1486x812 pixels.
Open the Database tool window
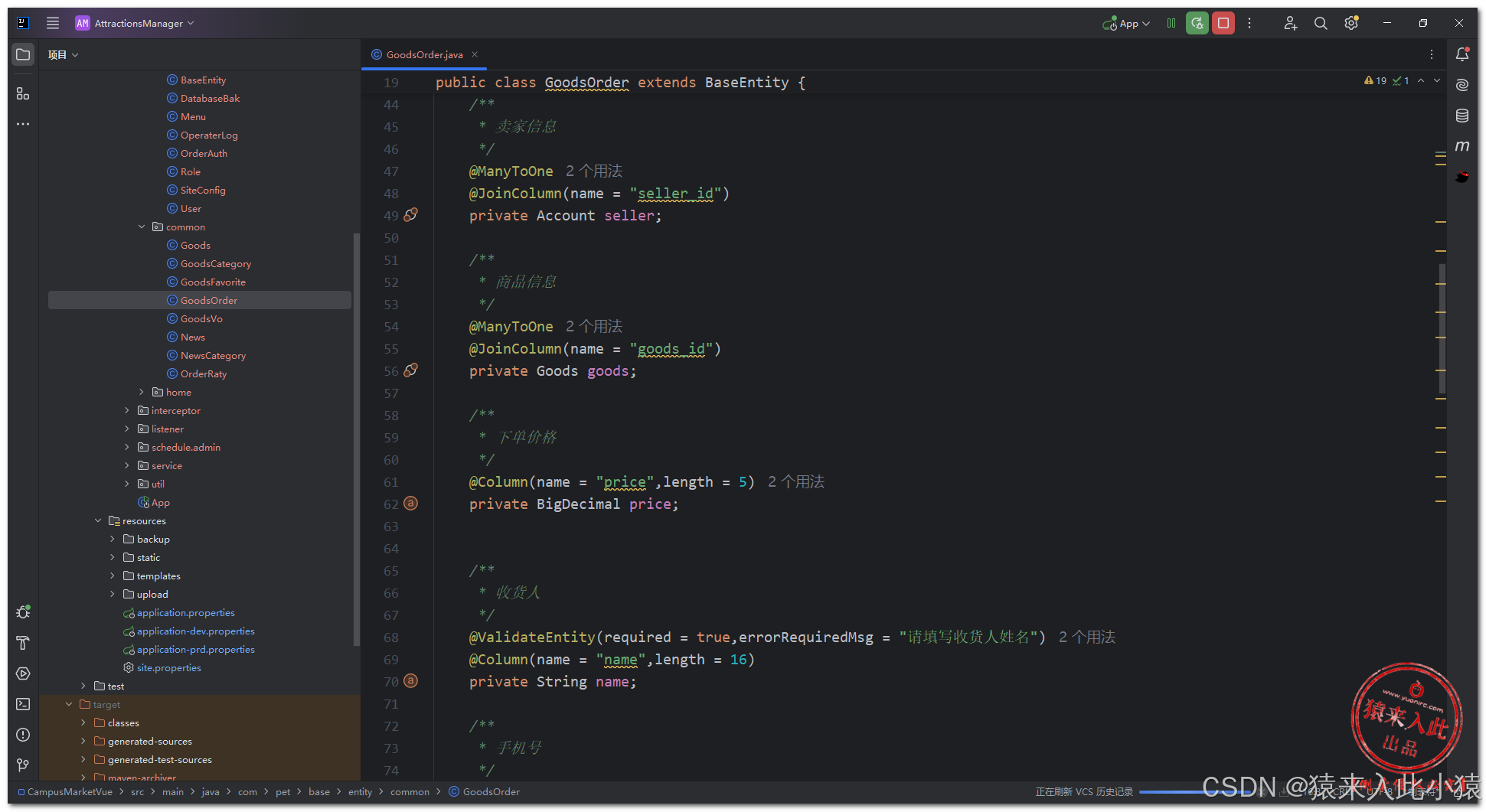[1462, 116]
